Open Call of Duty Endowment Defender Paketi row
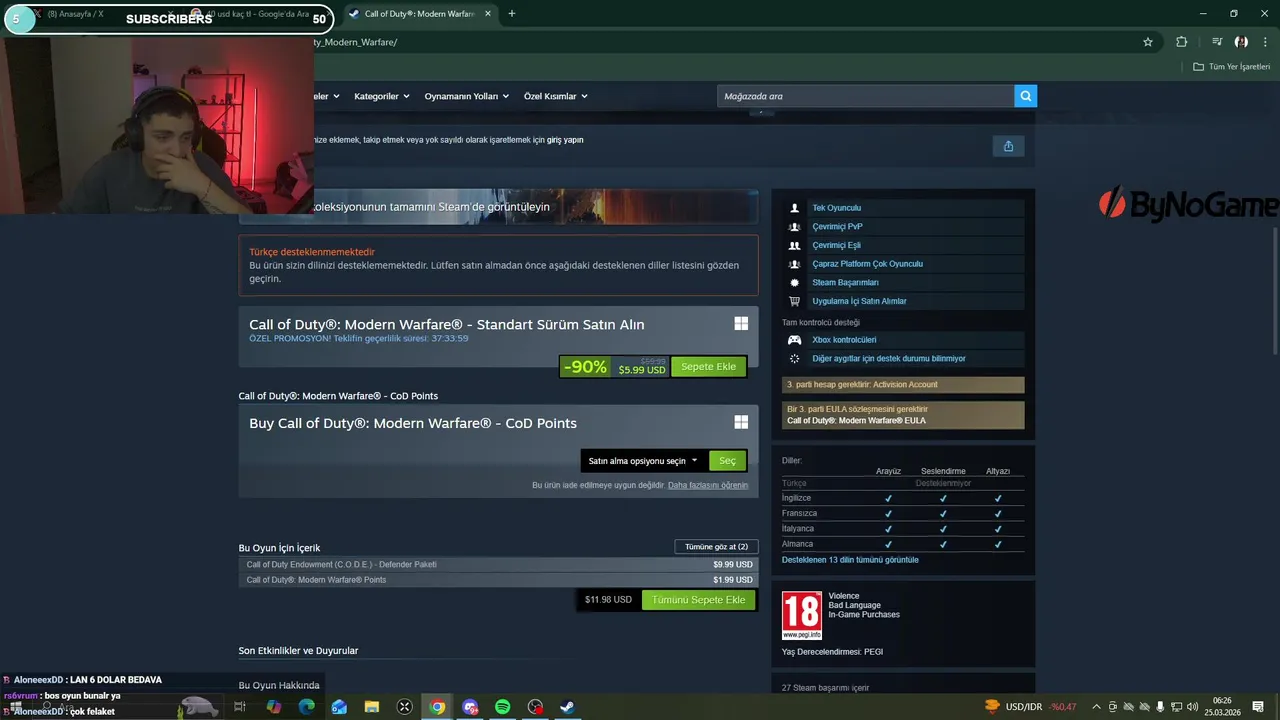 point(498,565)
